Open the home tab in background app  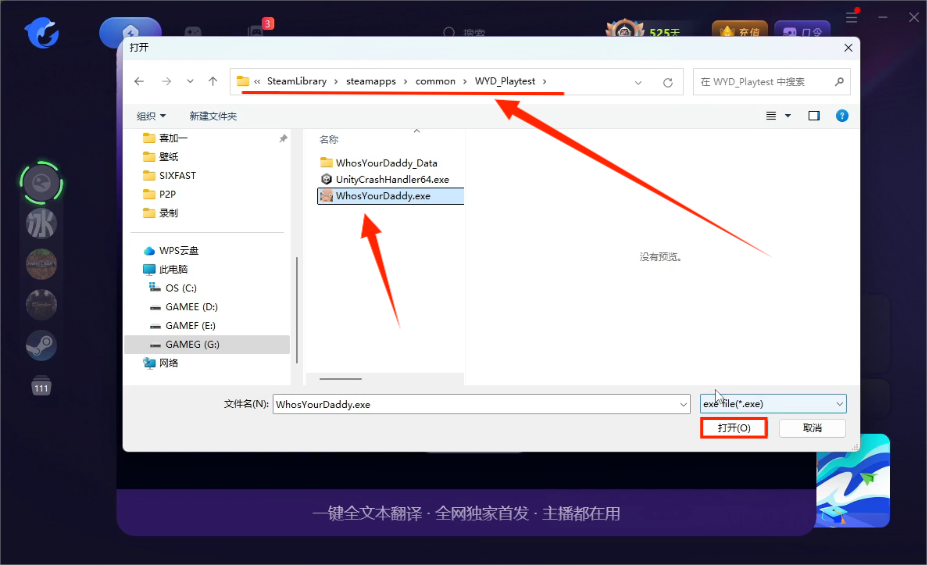pyautogui.click(x=131, y=32)
